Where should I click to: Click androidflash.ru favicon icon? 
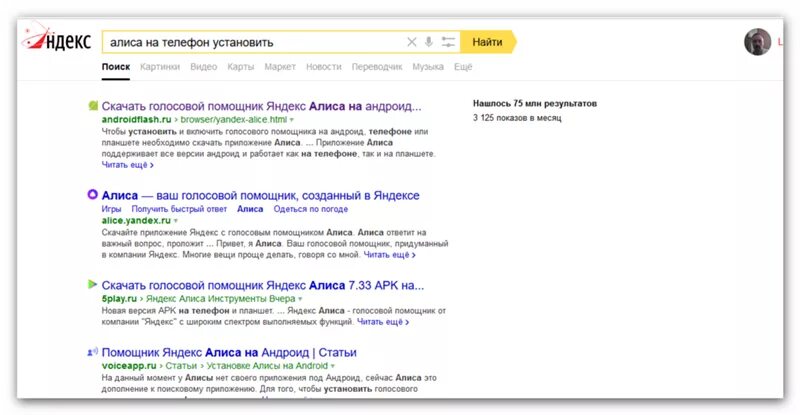click(93, 106)
